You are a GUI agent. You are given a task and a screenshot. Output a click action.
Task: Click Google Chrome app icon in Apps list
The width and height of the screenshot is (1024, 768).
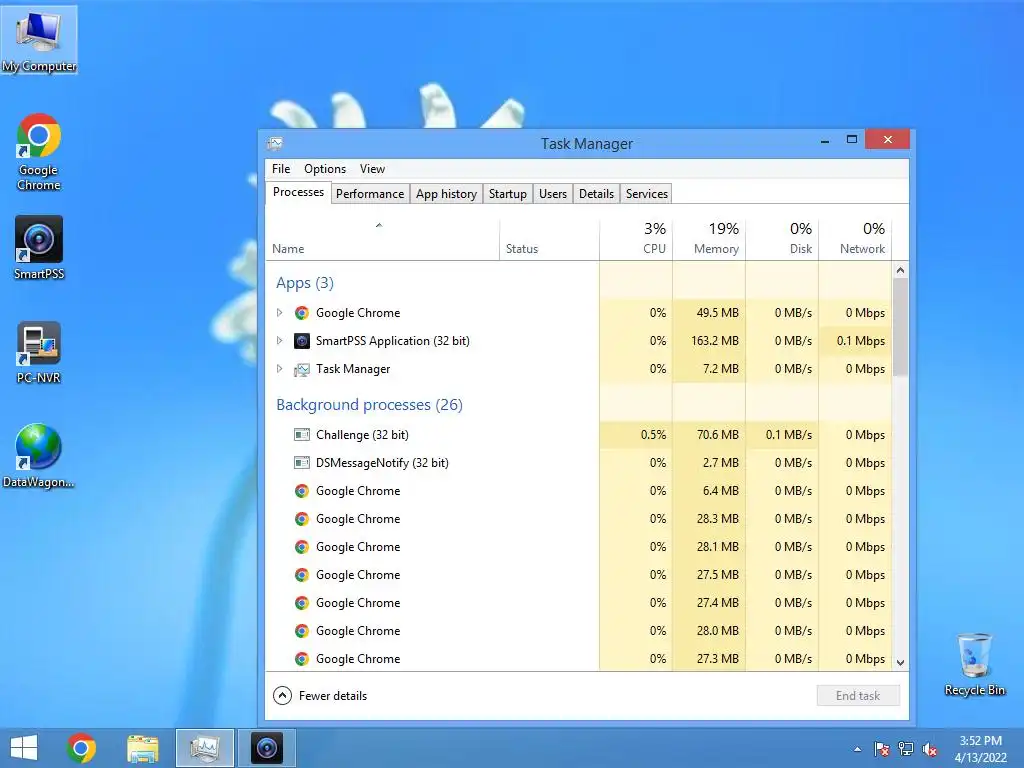click(x=302, y=313)
